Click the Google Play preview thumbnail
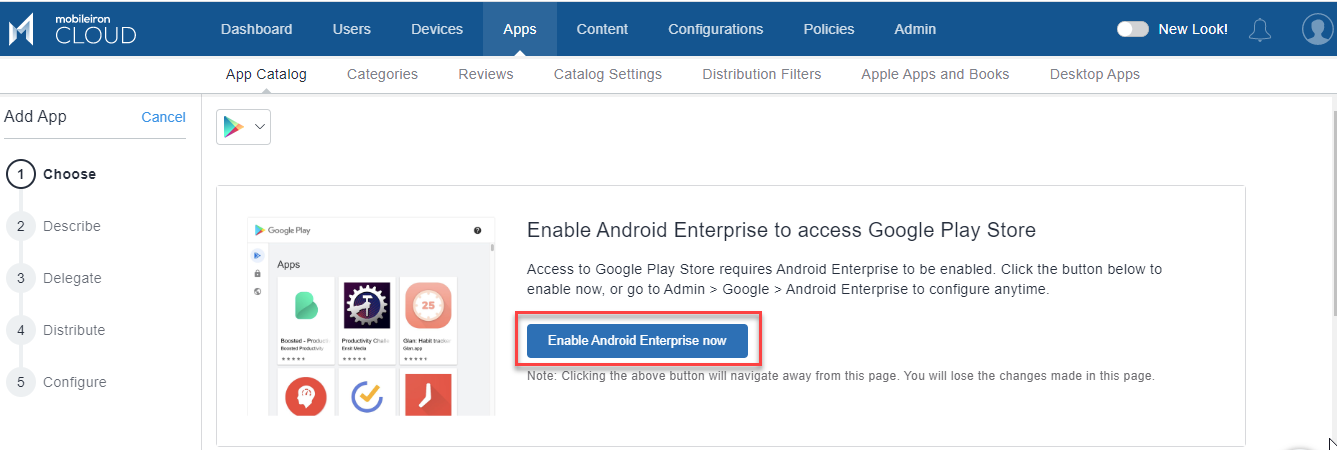The width and height of the screenshot is (1337, 450). tap(371, 315)
